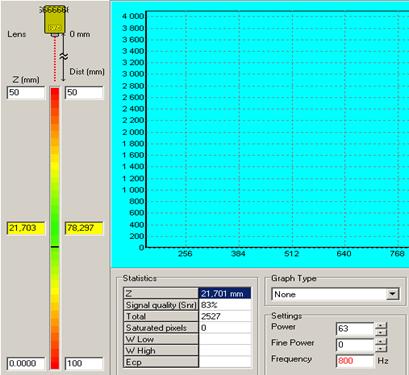Viewport: 409px width, 375px height.
Task: Click the Fine Power field showing 0
Action: 355,345
